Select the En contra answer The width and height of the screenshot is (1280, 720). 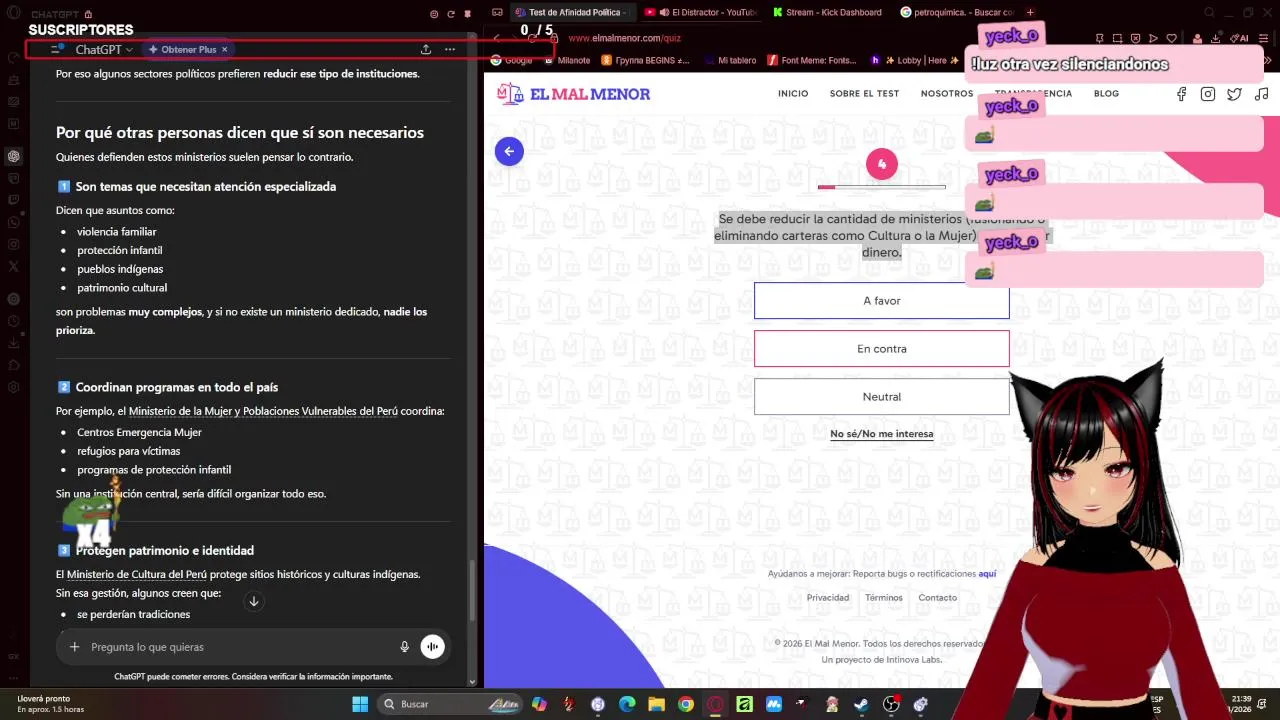point(882,349)
